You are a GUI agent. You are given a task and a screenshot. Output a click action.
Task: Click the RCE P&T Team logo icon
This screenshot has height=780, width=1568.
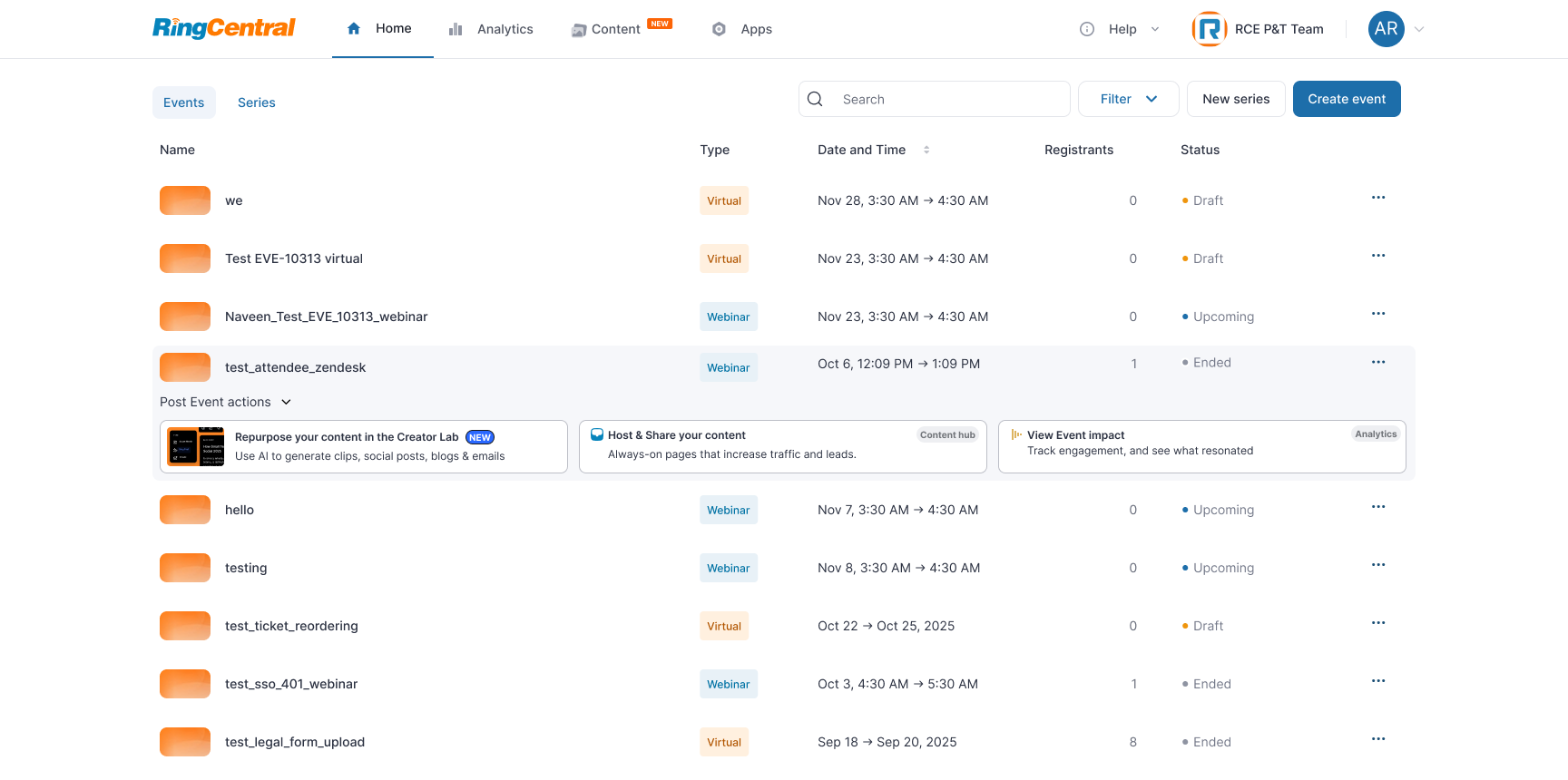(1209, 29)
